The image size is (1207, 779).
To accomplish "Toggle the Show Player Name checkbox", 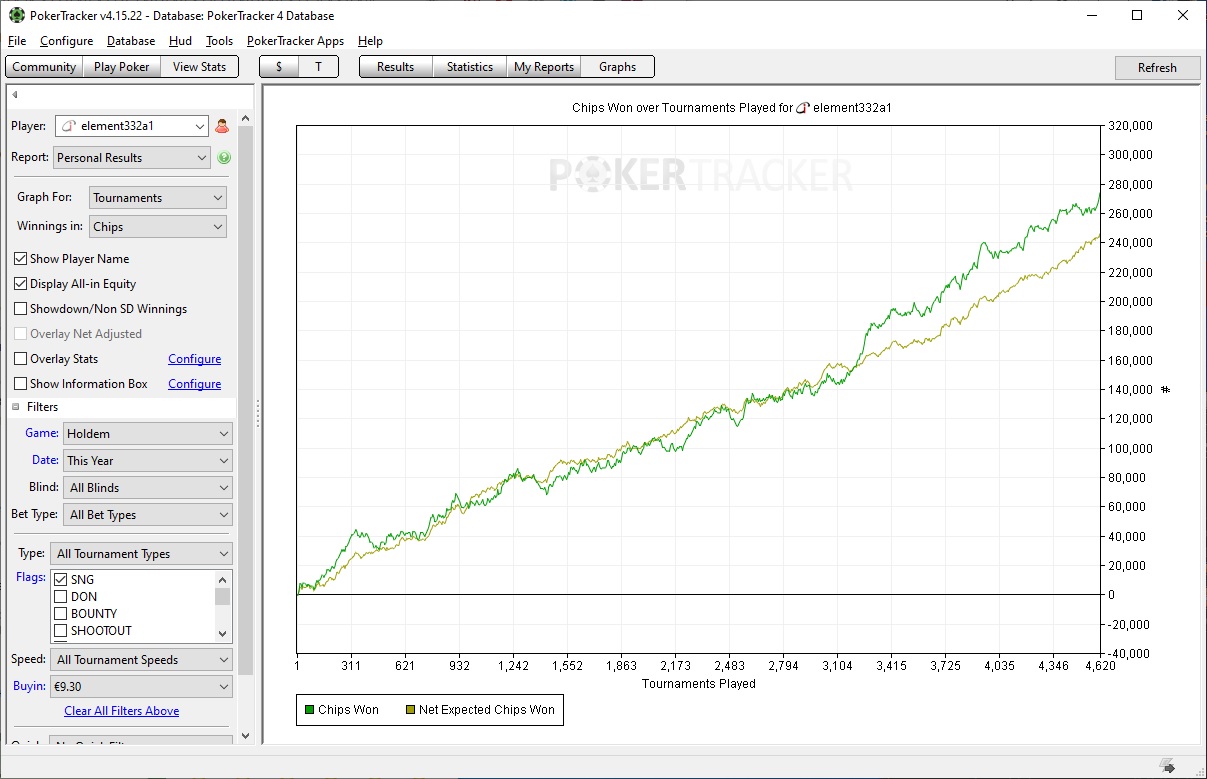I will (21, 259).
